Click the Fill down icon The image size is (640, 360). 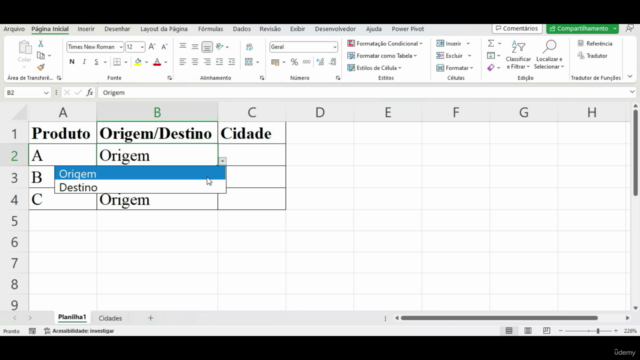491,56
